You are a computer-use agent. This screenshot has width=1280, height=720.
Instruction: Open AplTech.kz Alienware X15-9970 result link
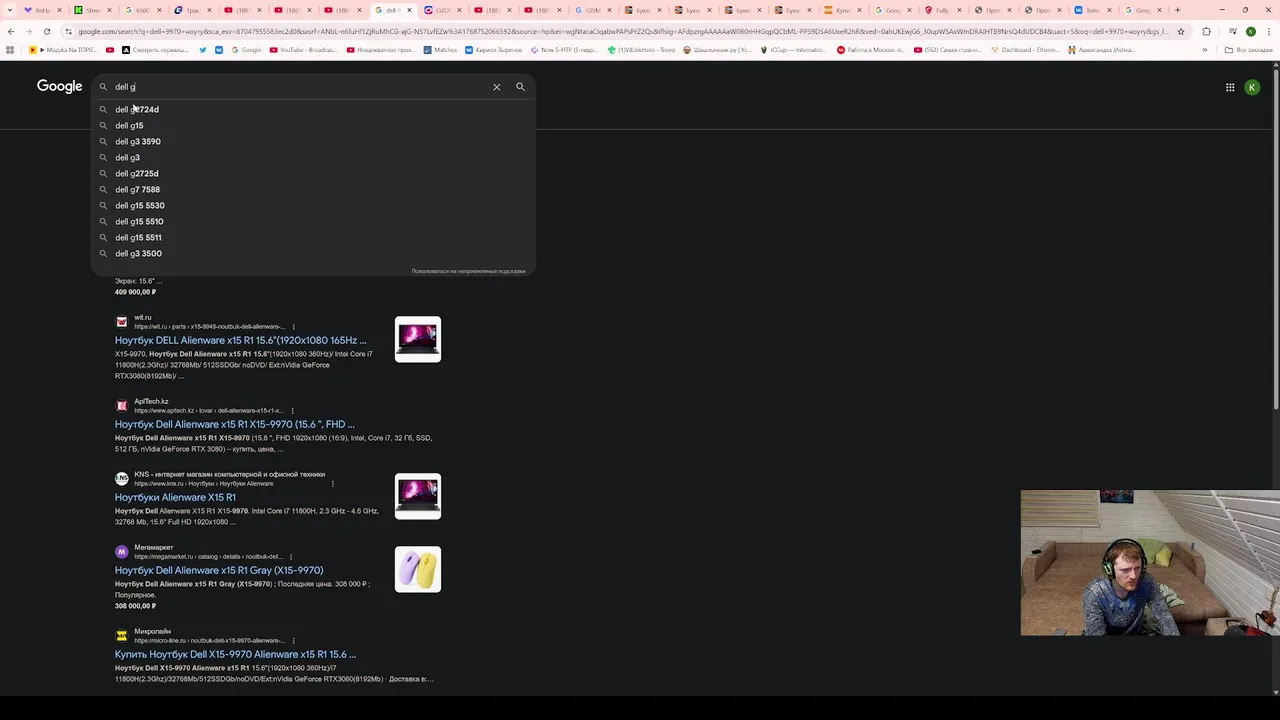234,424
